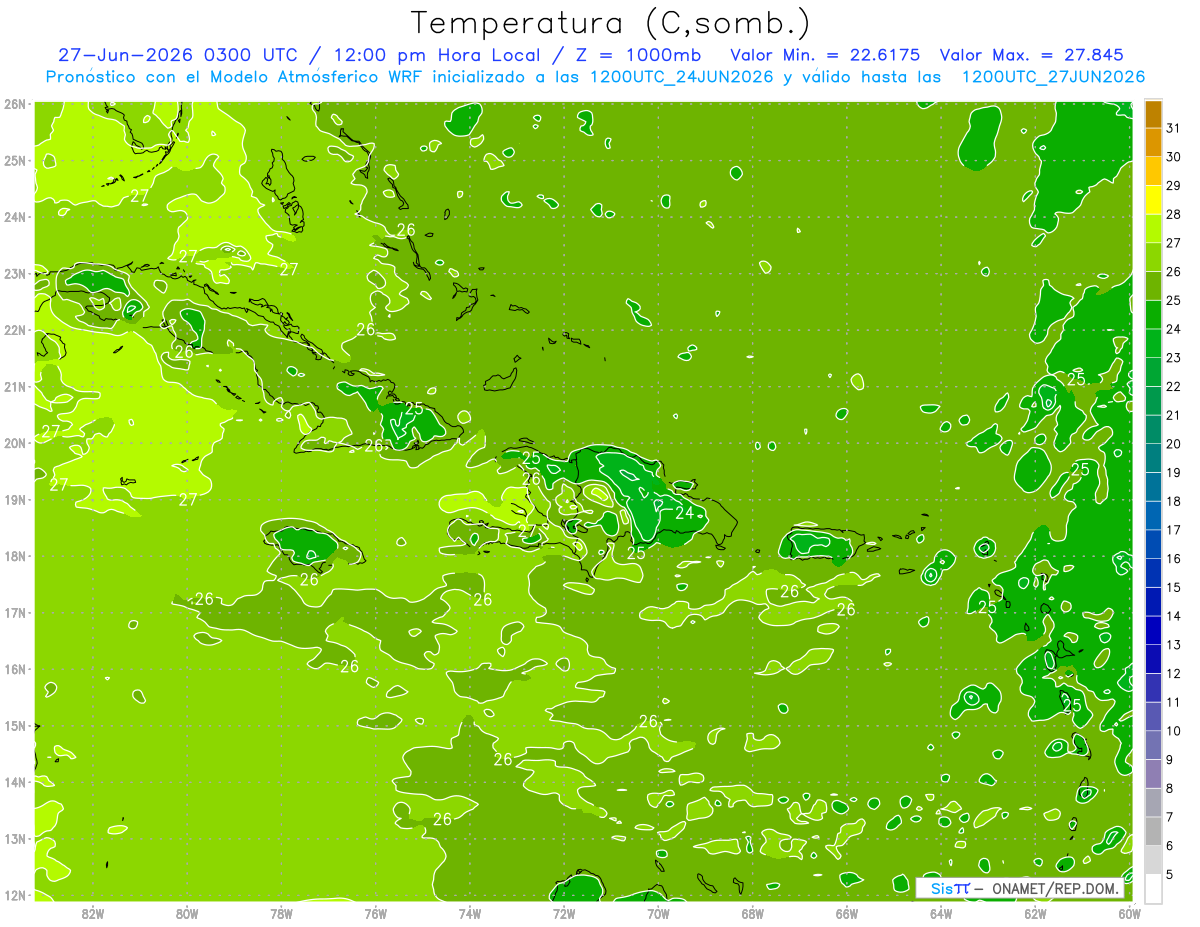Click the "5" value on the color scale

pos(1170,875)
